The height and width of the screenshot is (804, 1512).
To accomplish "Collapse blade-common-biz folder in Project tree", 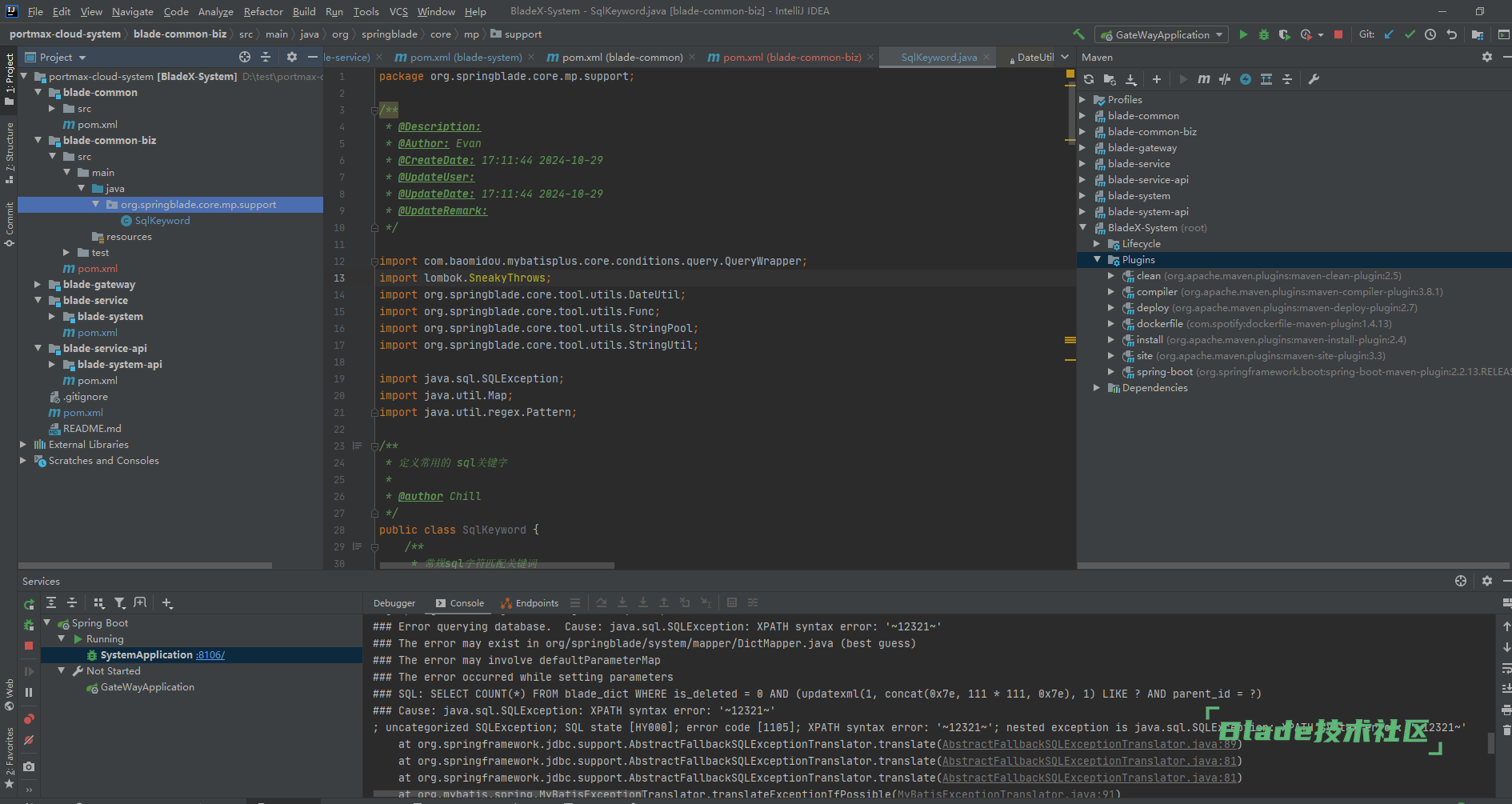I will click(x=38, y=140).
